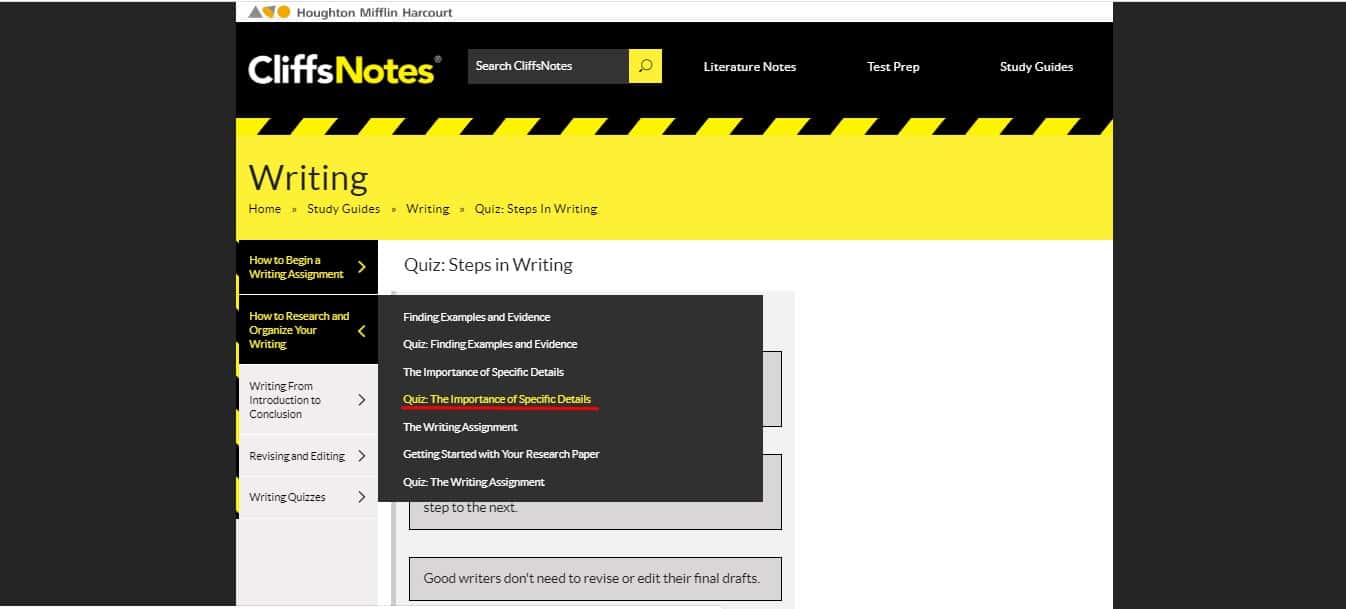Viewport: 1346px width, 609px height.
Task: Expand chevron beside Revising and Editing
Action: coord(362,456)
